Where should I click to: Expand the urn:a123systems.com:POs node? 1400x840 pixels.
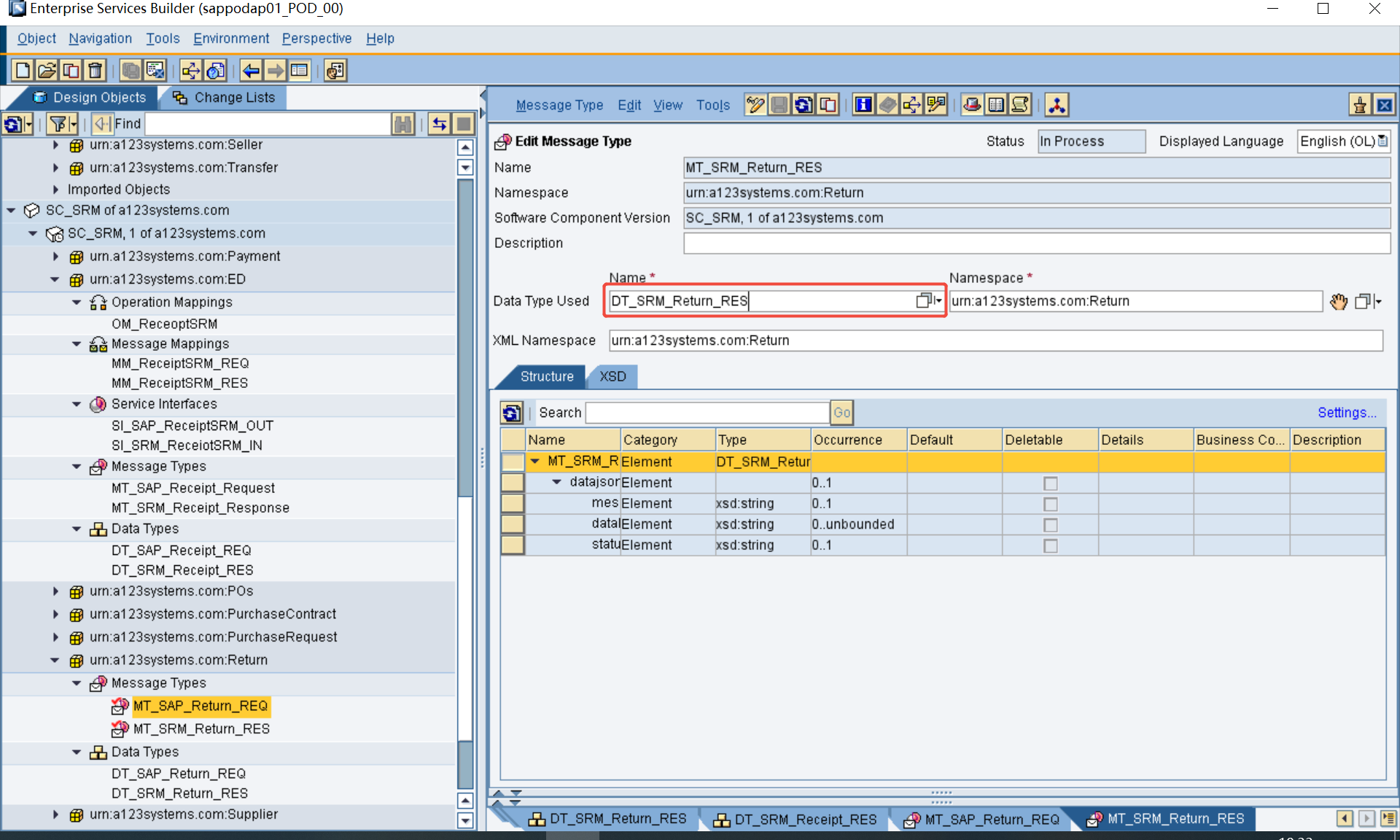coord(55,591)
